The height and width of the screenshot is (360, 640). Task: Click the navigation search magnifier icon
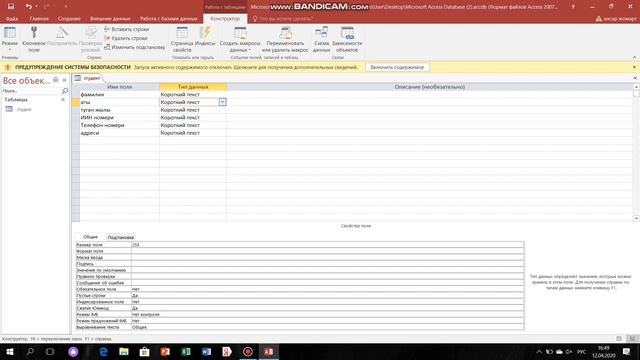(64, 91)
